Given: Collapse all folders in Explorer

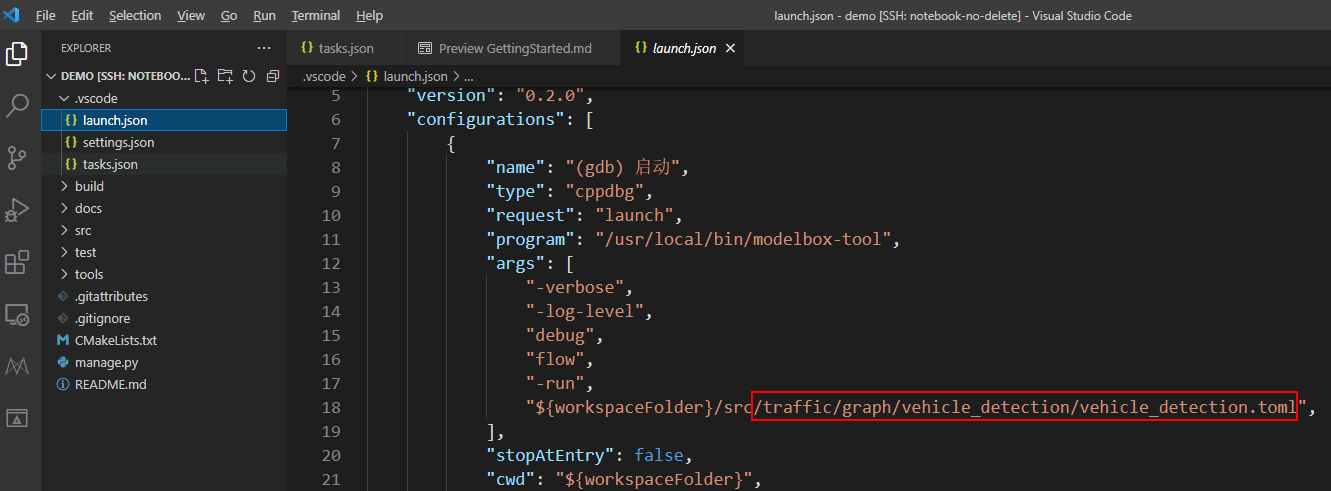Looking at the screenshot, I should point(272,76).
